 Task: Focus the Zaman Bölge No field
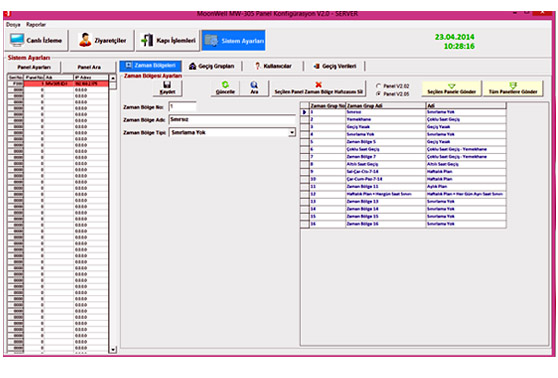182,106
